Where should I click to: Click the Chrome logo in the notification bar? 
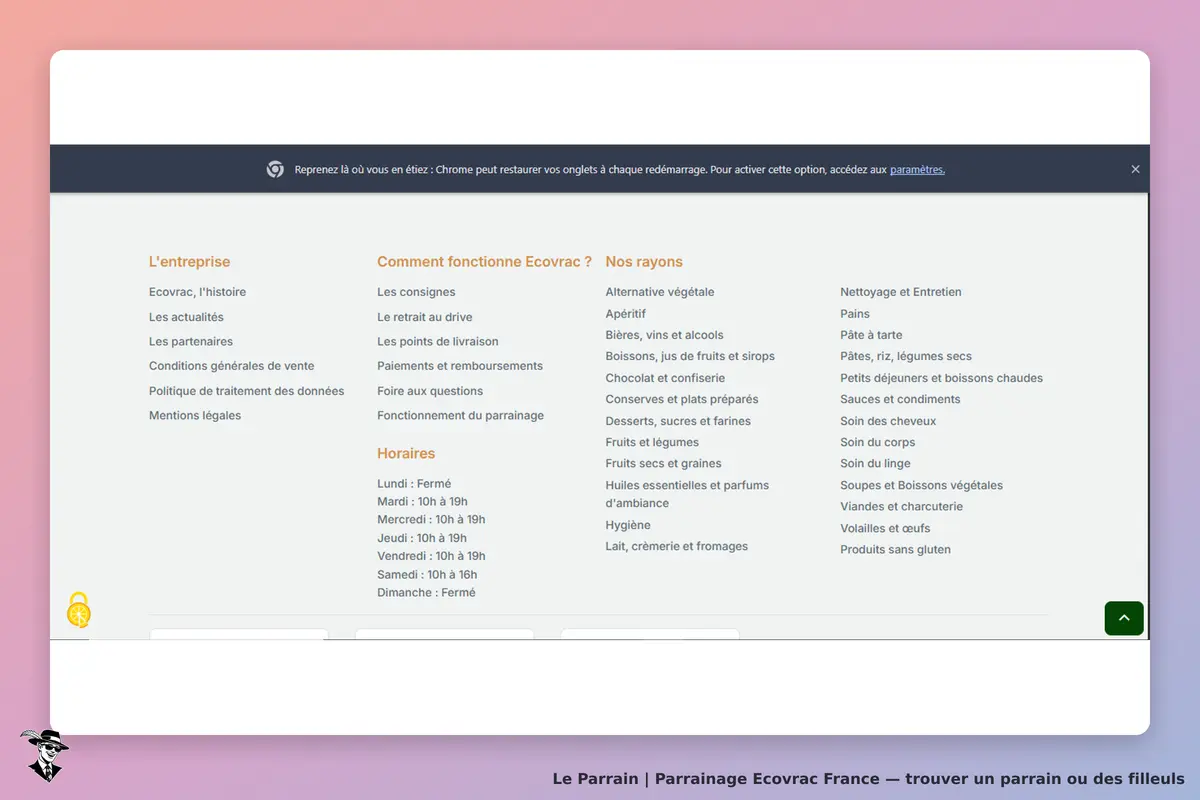[x=275, y=169]
